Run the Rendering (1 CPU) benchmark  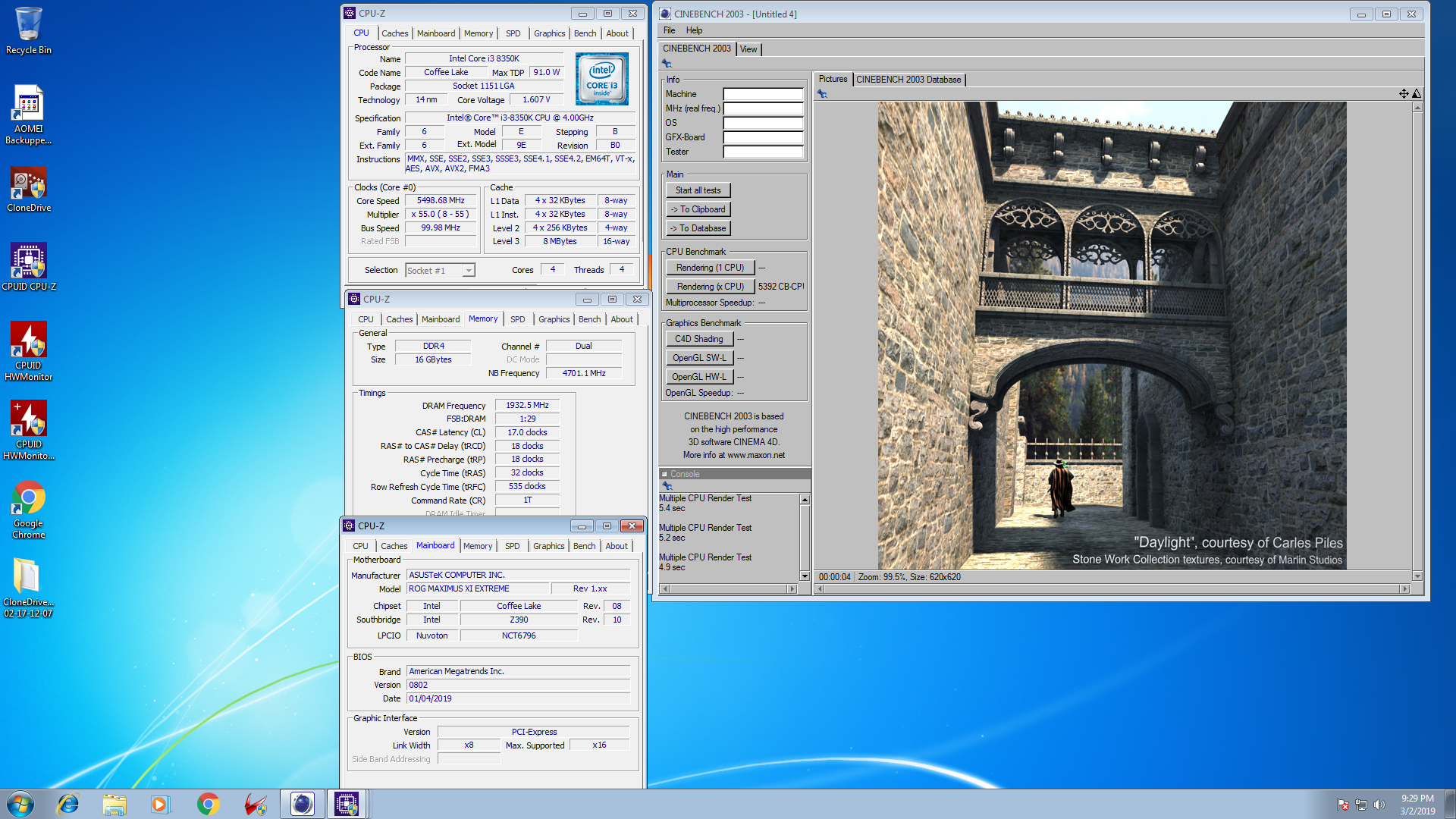tap(710, 268)
